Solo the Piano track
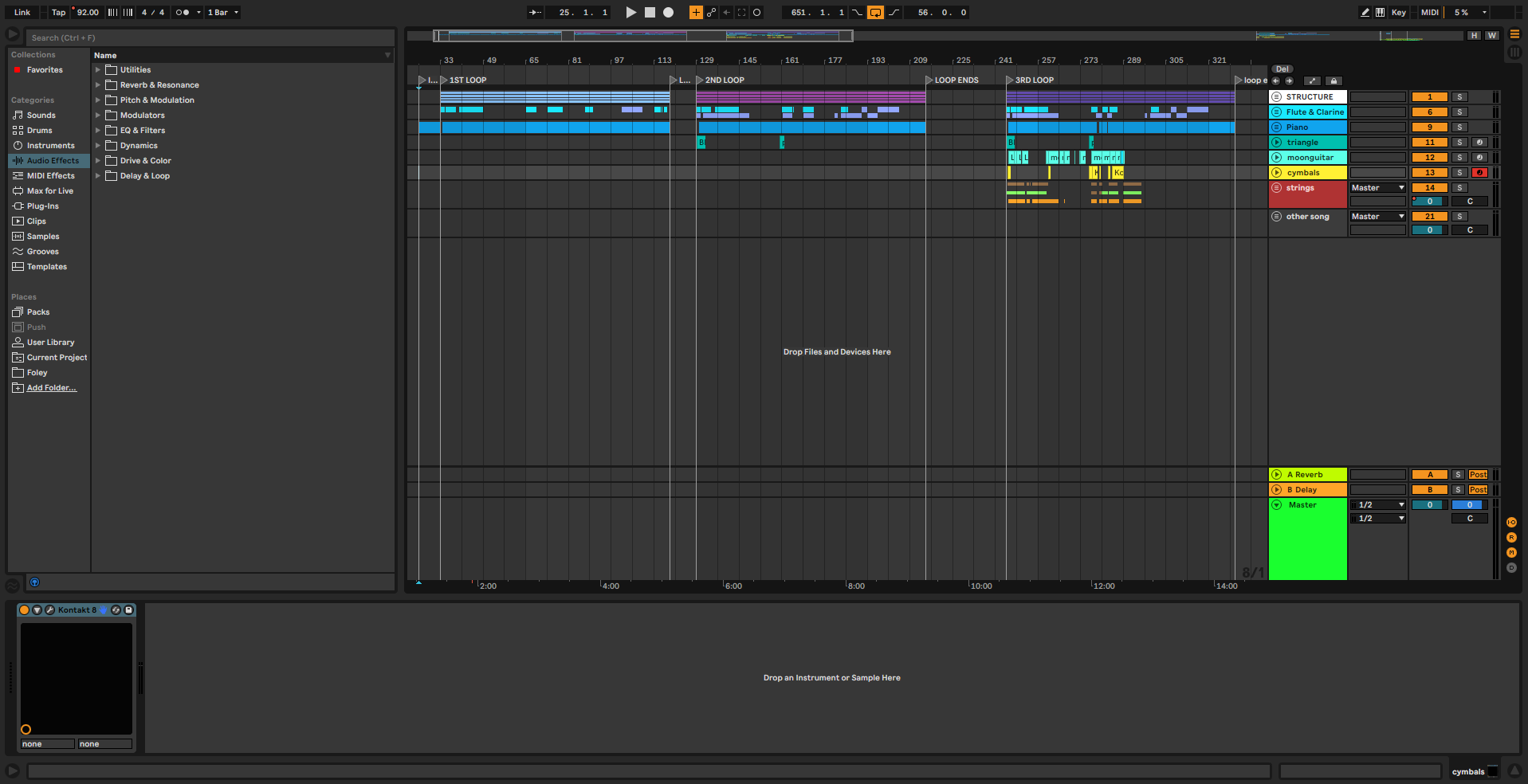 1459,127
